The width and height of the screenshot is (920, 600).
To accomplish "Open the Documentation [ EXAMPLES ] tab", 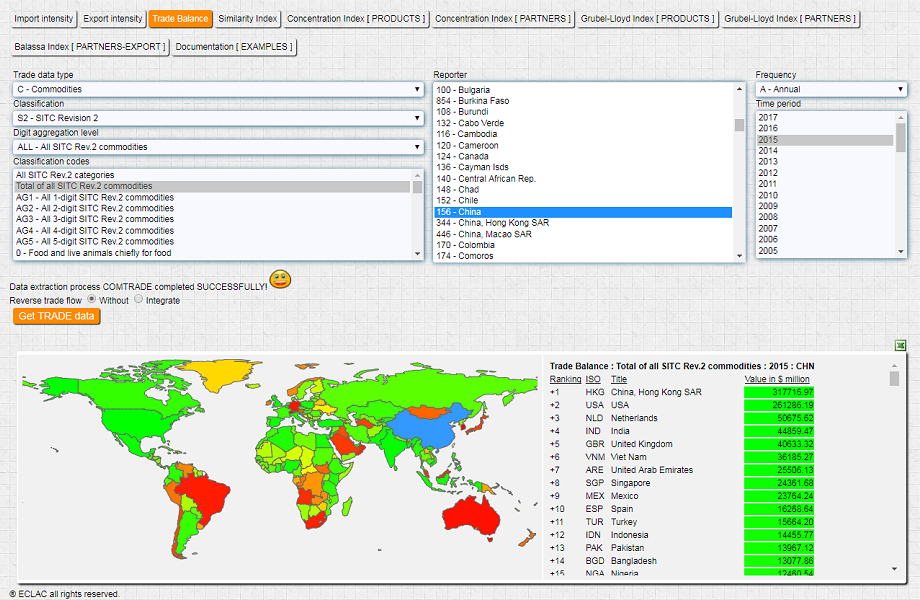I will 235,47.
